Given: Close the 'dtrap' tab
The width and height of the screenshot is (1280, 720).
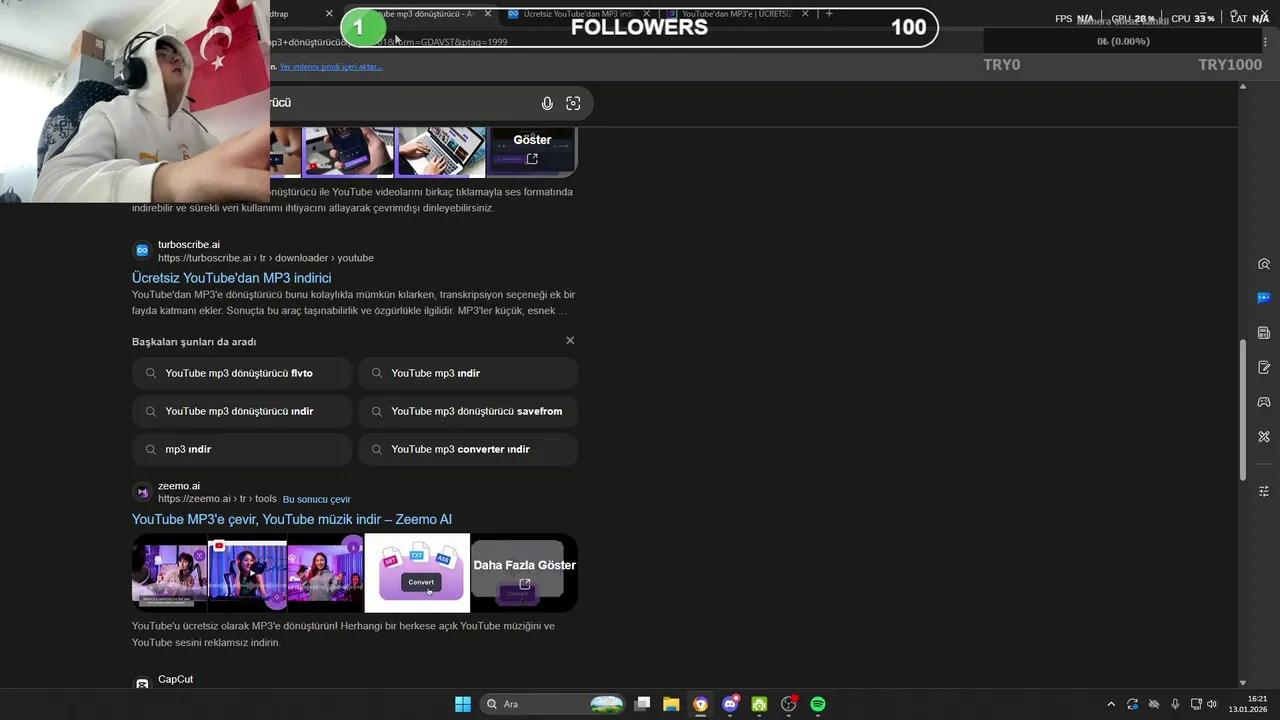Looking at the screenshot, I should pos(329,14).
